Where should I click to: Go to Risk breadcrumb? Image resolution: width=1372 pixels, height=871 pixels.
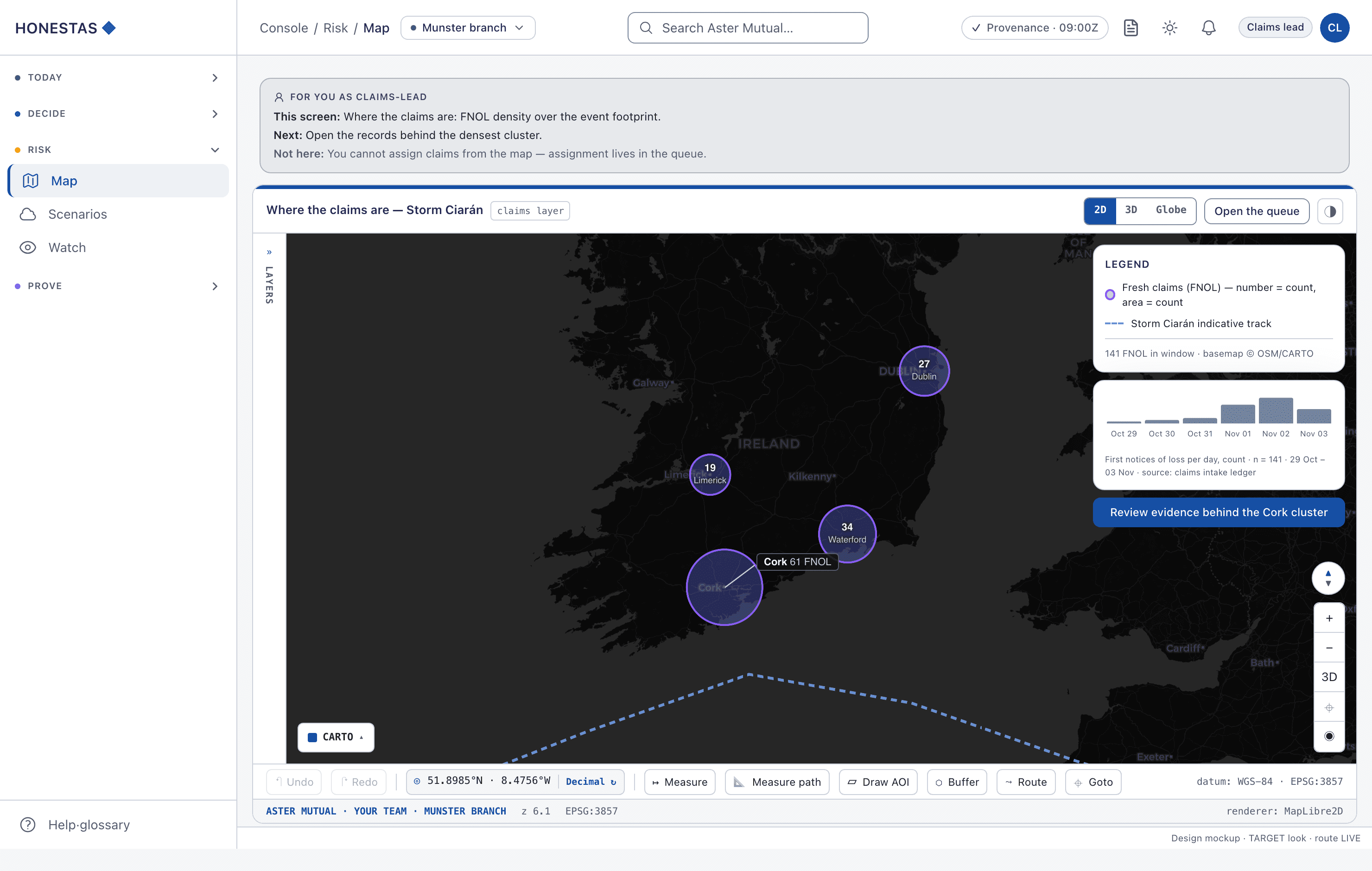click(335, 28)
